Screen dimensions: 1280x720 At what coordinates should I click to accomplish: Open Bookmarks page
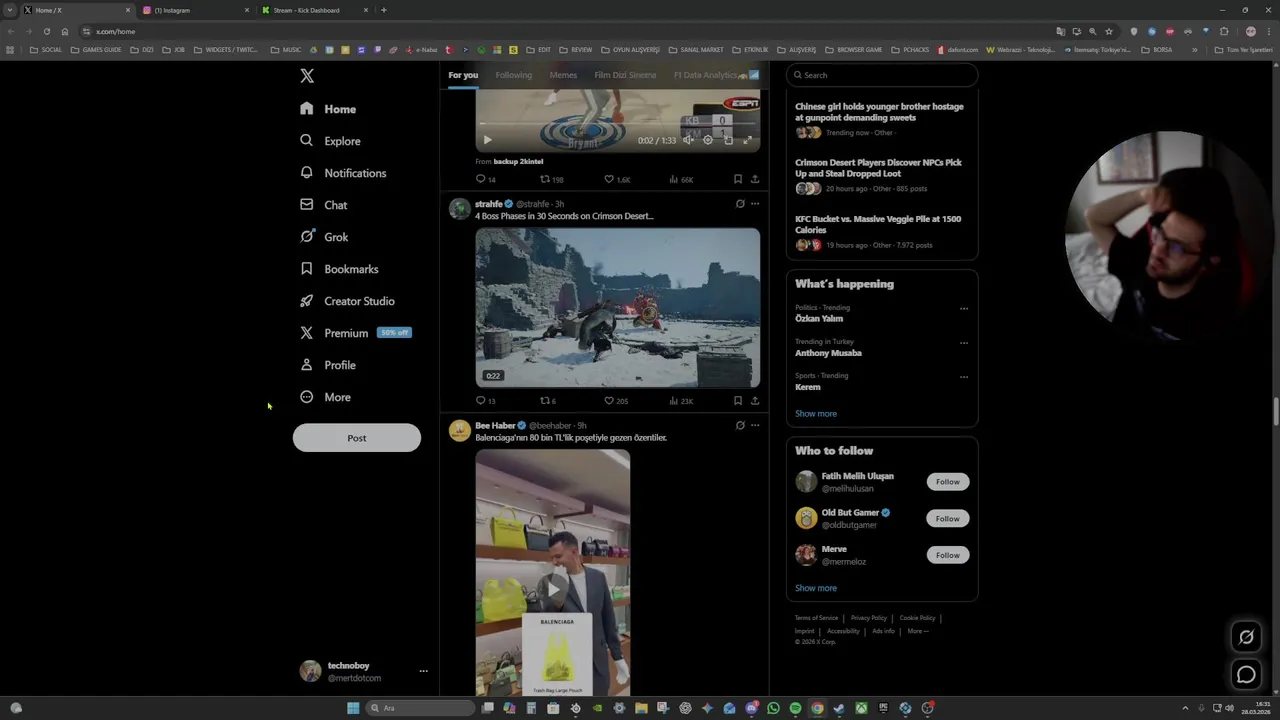[x=339, y=269]
